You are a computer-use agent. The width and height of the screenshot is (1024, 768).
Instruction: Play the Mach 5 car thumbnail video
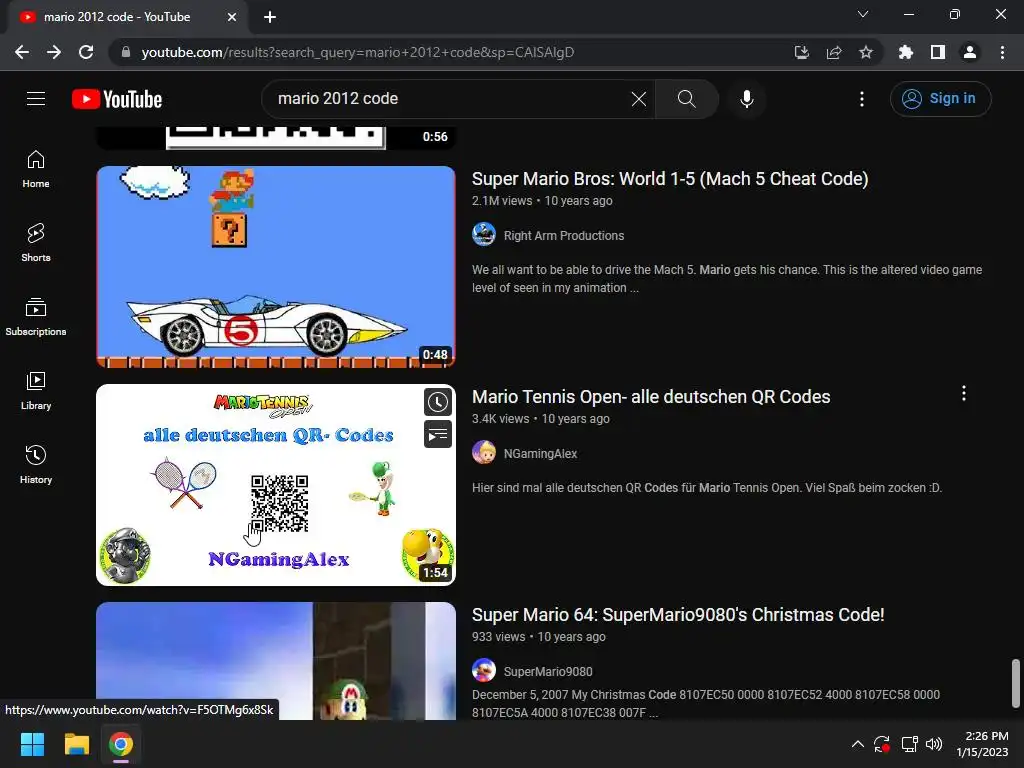[276, 266]
